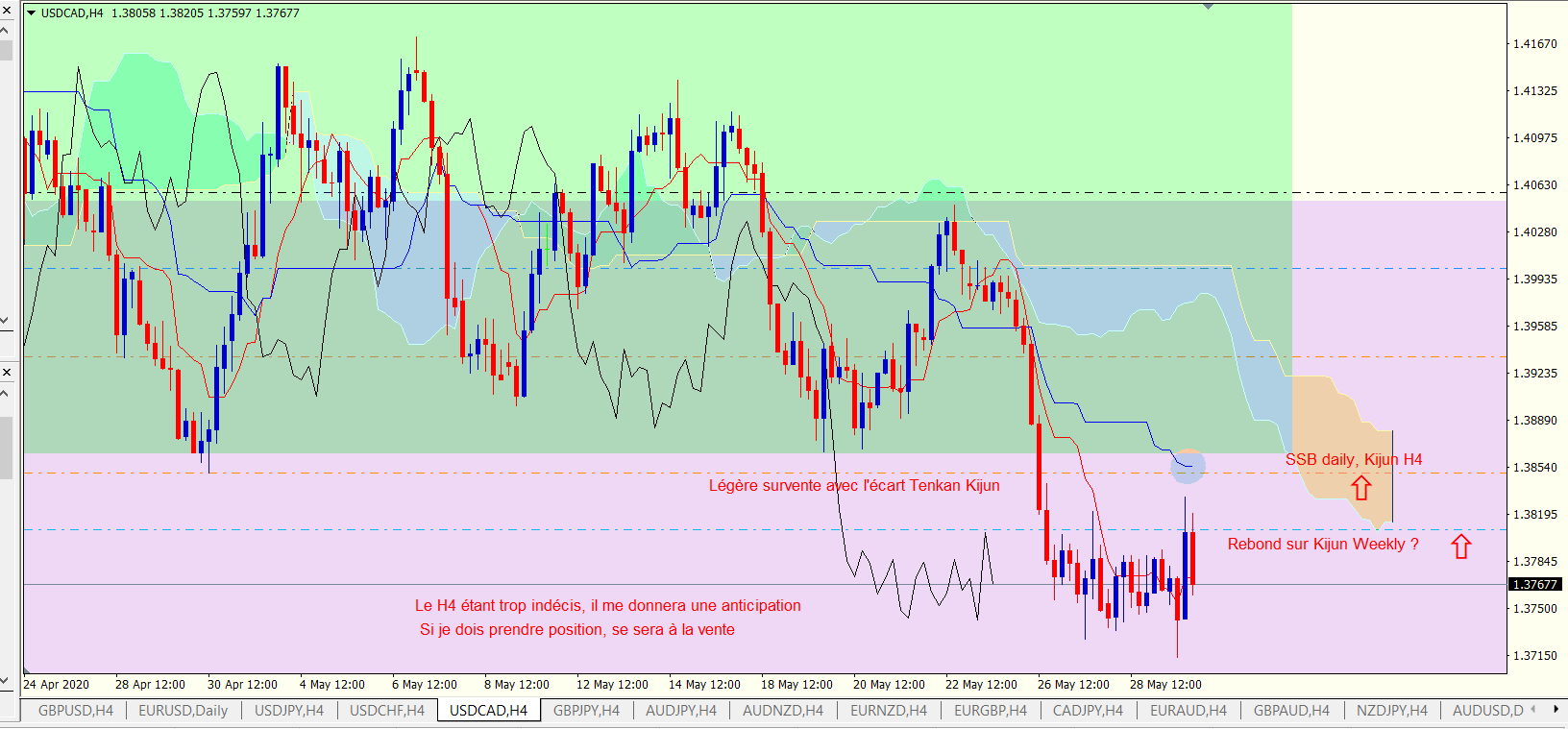Switch to the GBPUSD,H4 chart tab

coord(75,711)
